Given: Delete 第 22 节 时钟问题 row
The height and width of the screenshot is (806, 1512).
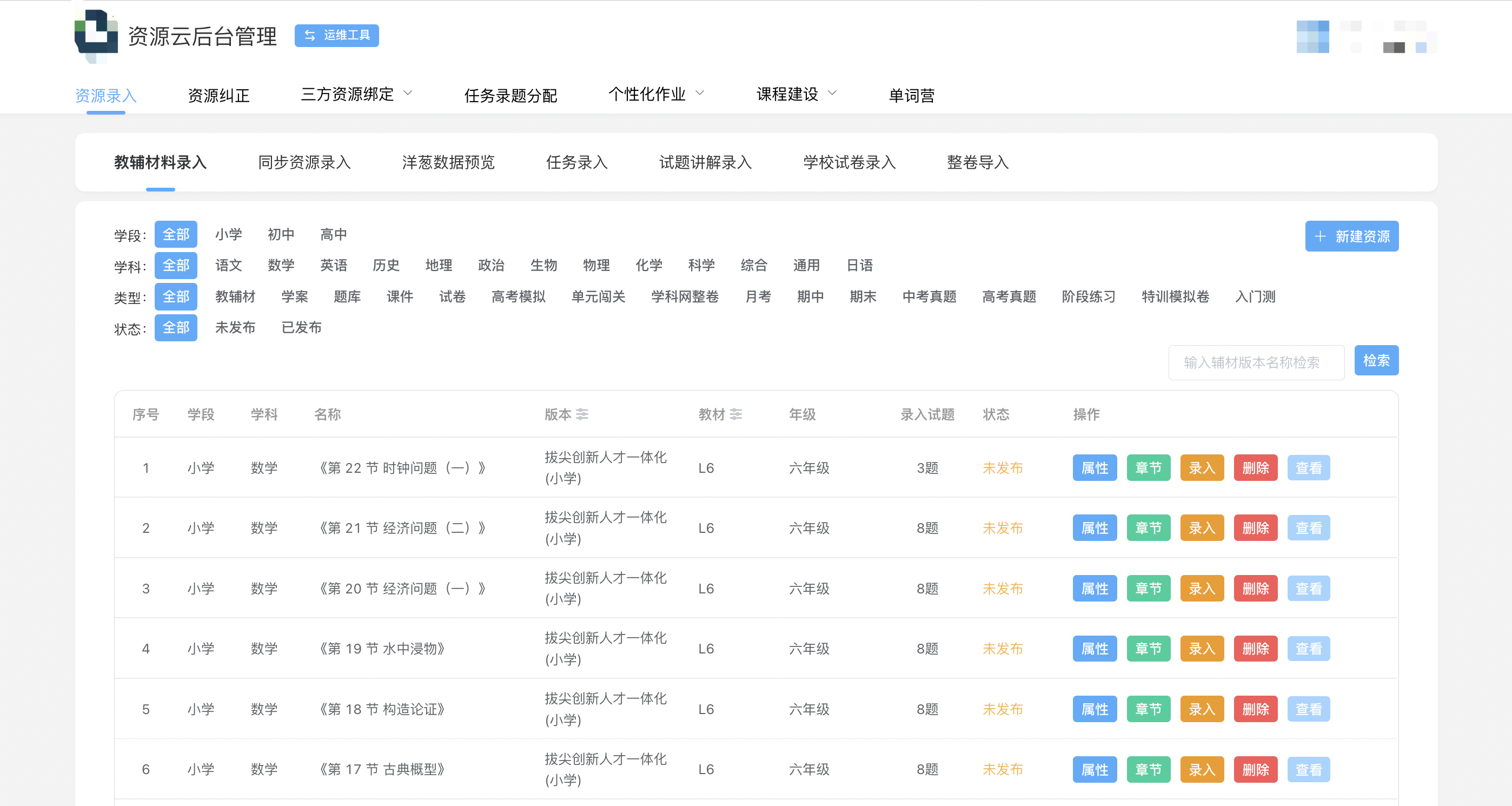Looking at the screenshot, I should coord(1256,468).
